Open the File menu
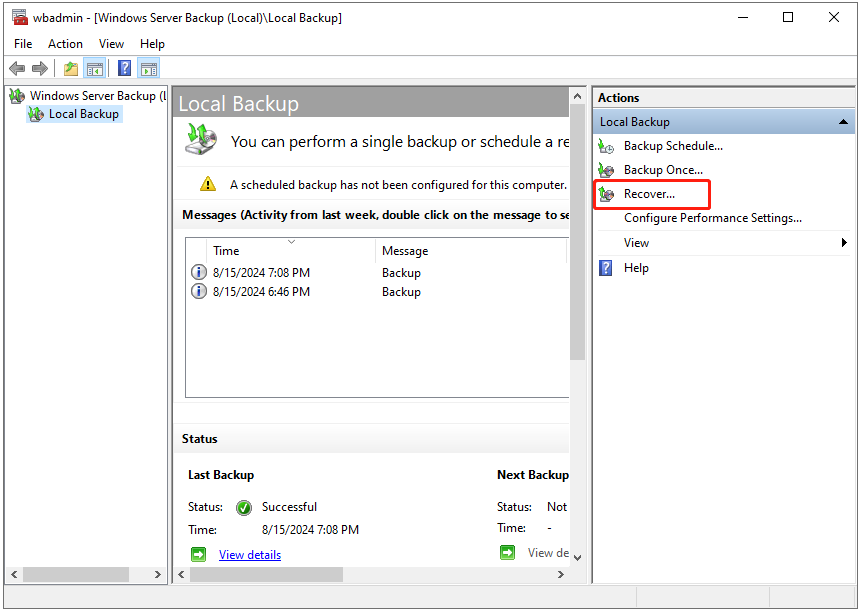The width and height of the screenshot is (862, 612). tap(23, 44)
